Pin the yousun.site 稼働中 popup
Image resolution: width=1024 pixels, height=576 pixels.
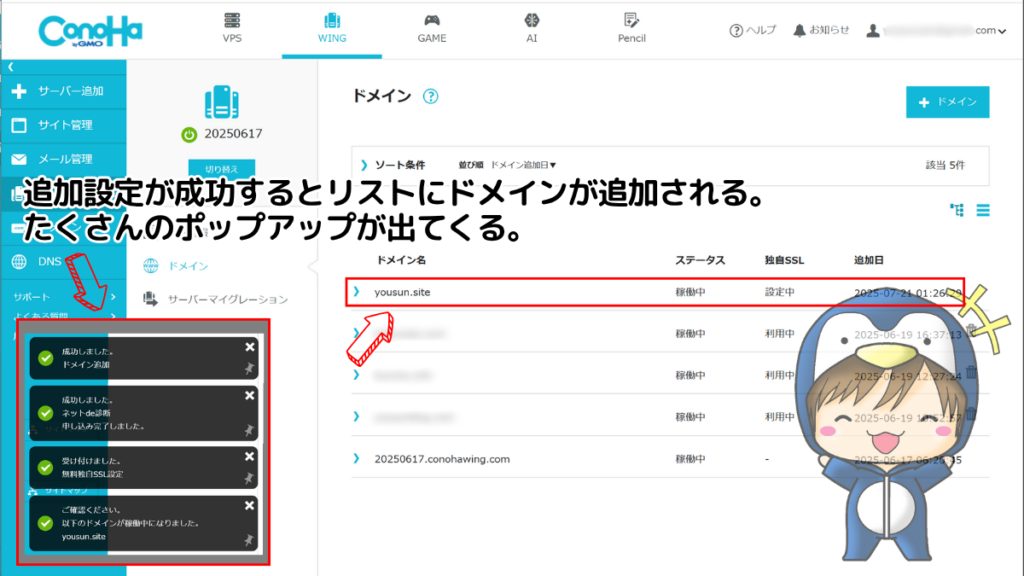click(249, 540)
